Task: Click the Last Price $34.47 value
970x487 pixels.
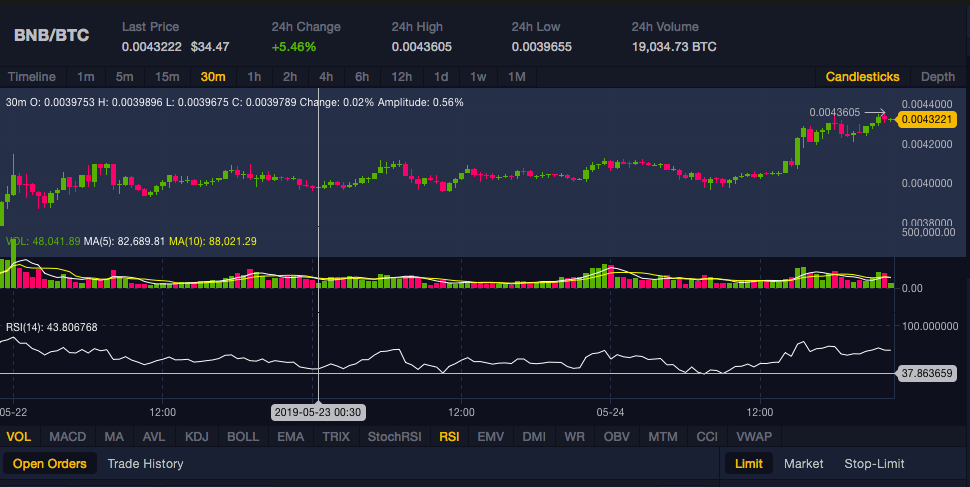Action: [x=210, y=47]
